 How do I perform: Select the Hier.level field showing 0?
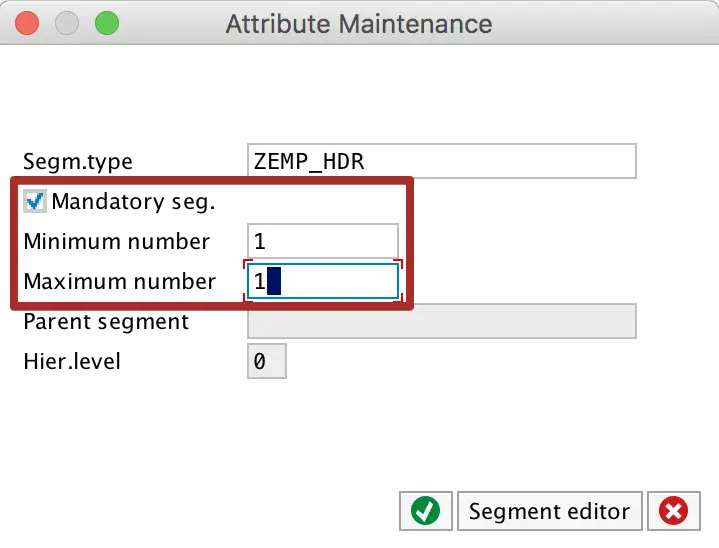(267, 361)
